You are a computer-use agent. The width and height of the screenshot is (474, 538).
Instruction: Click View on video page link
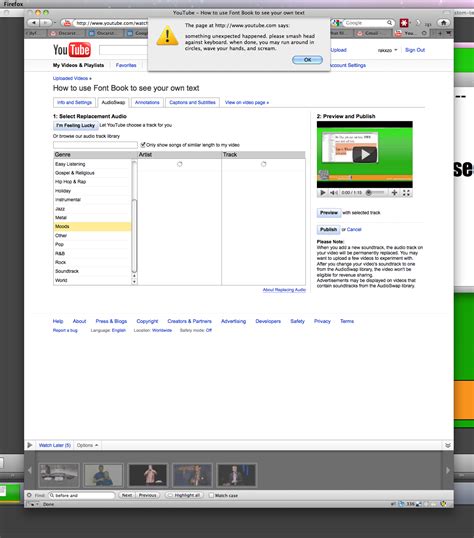click(247, 102)
